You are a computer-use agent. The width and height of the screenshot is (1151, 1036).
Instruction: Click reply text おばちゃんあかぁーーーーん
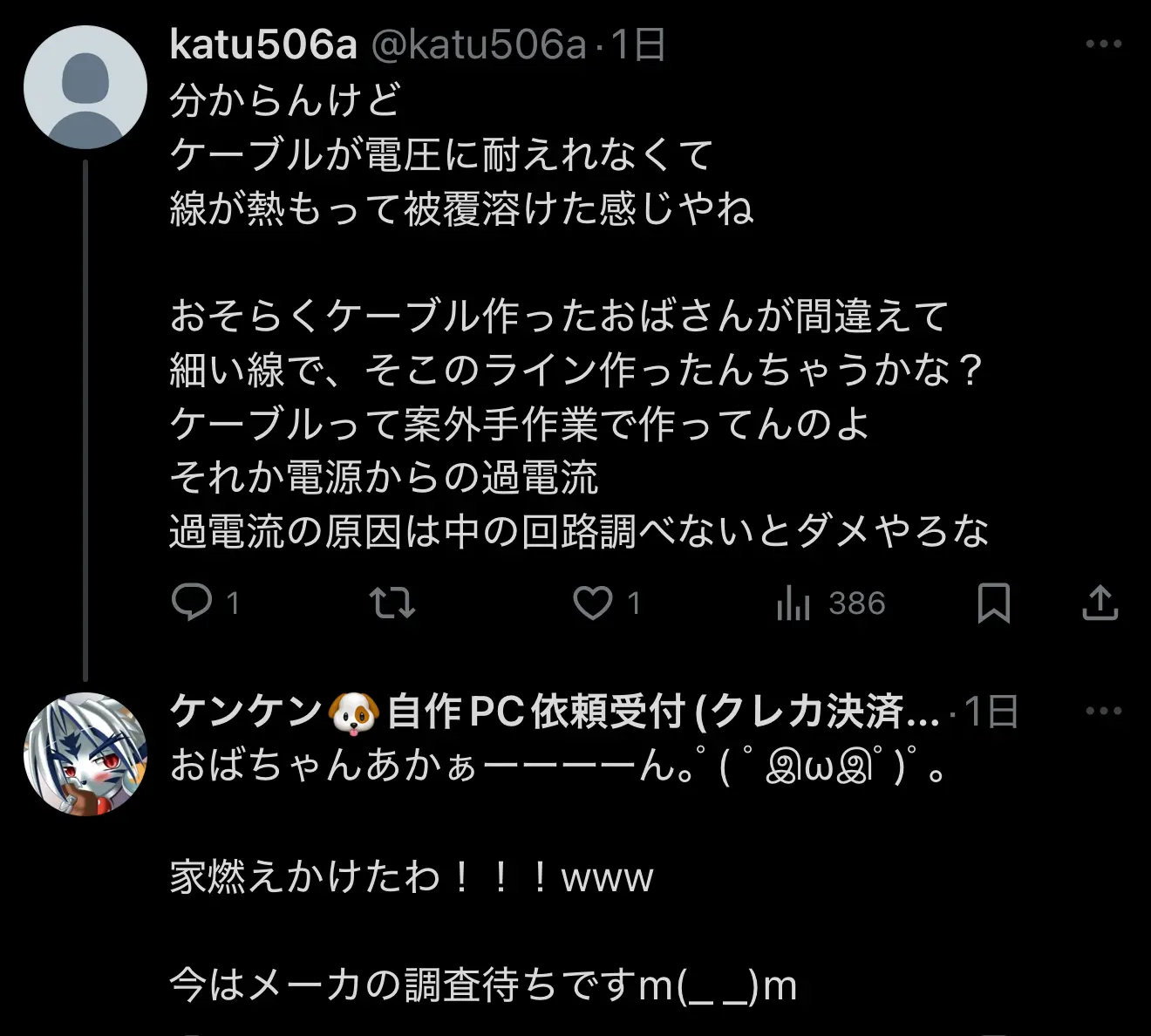click(x=558, y=766)
